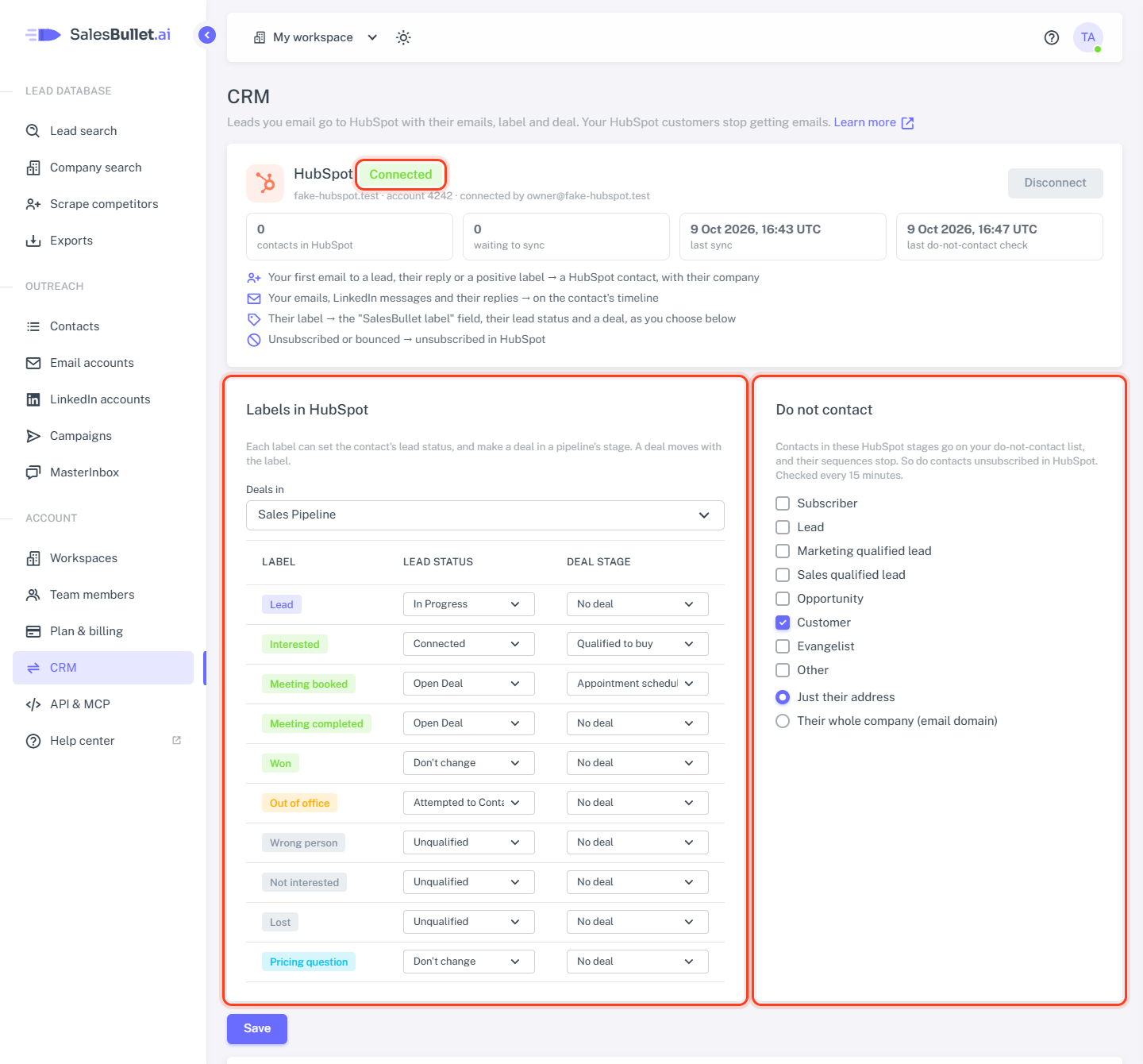Click the Lead search magnifier icon
The height and width of the screenshot is (1064, 1143).
[x=33, y=131]
